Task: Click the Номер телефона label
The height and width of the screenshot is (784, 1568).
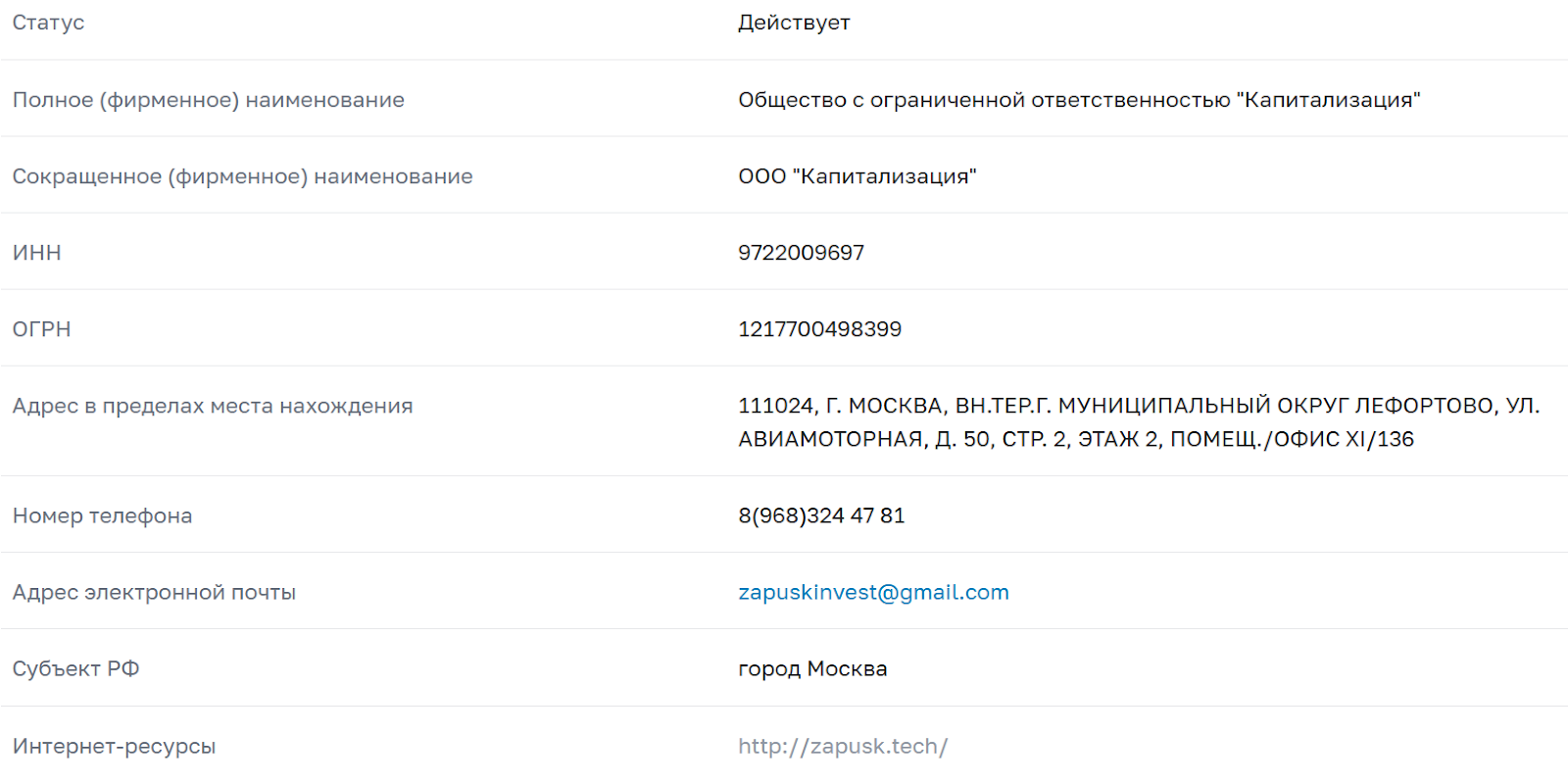Action: click(102, 515)
